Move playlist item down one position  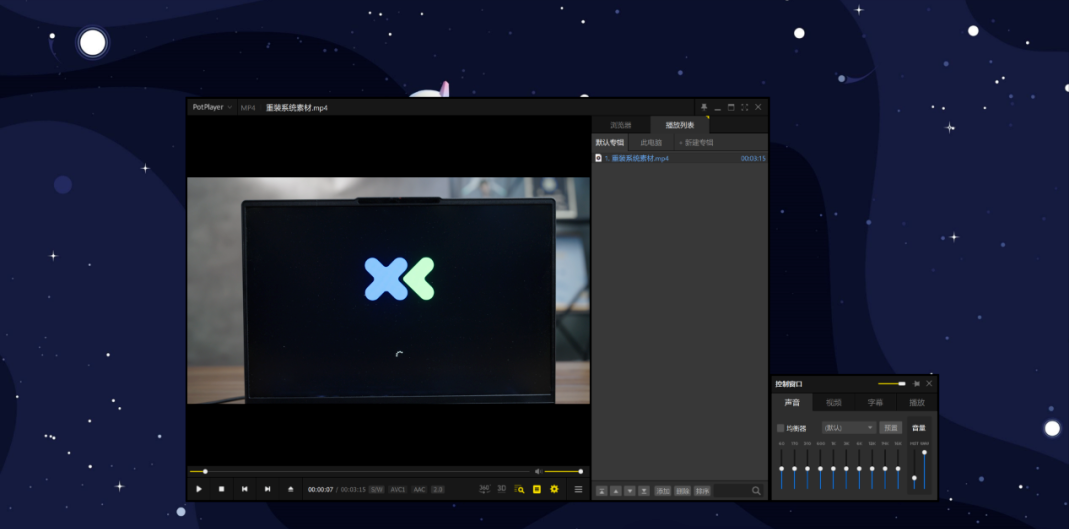tap(630, 491)
